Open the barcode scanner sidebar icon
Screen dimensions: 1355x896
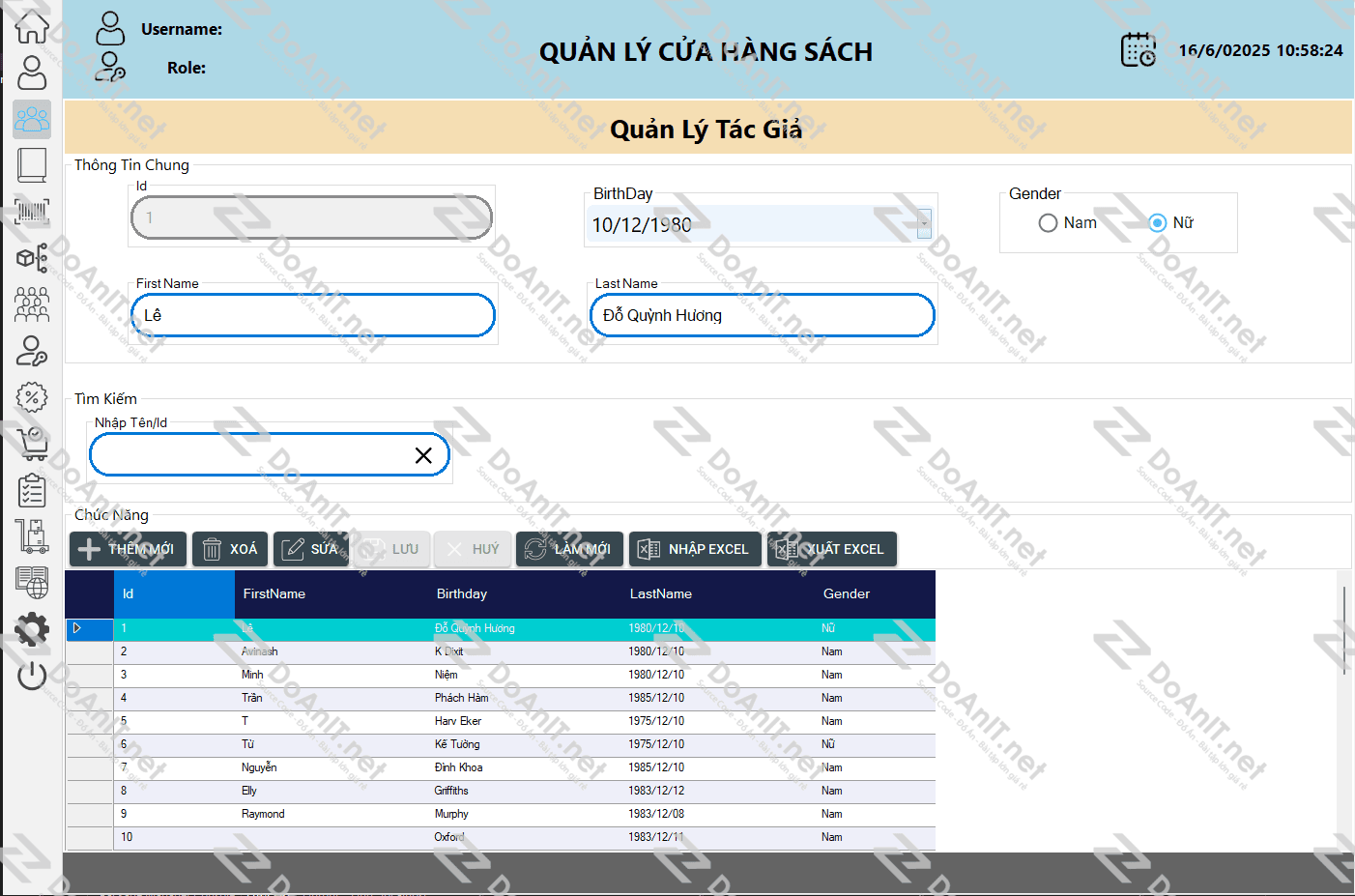pyautogui.click(x=32, y=212)
